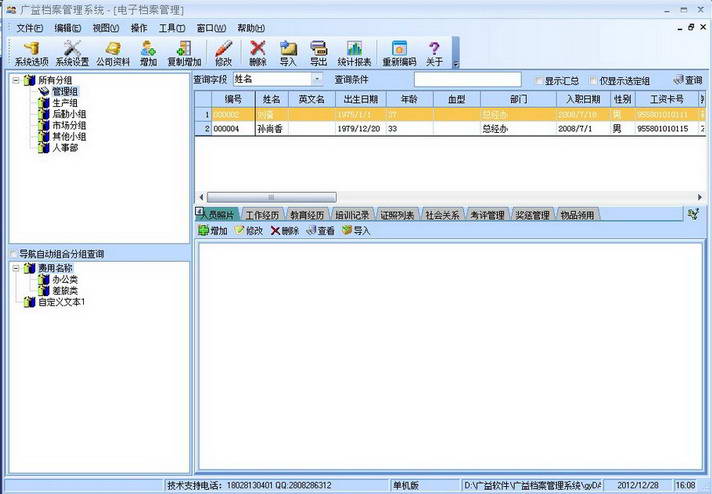Open 编辑 menu
Viewport: 712px width, 494px height.
point(68,28)
